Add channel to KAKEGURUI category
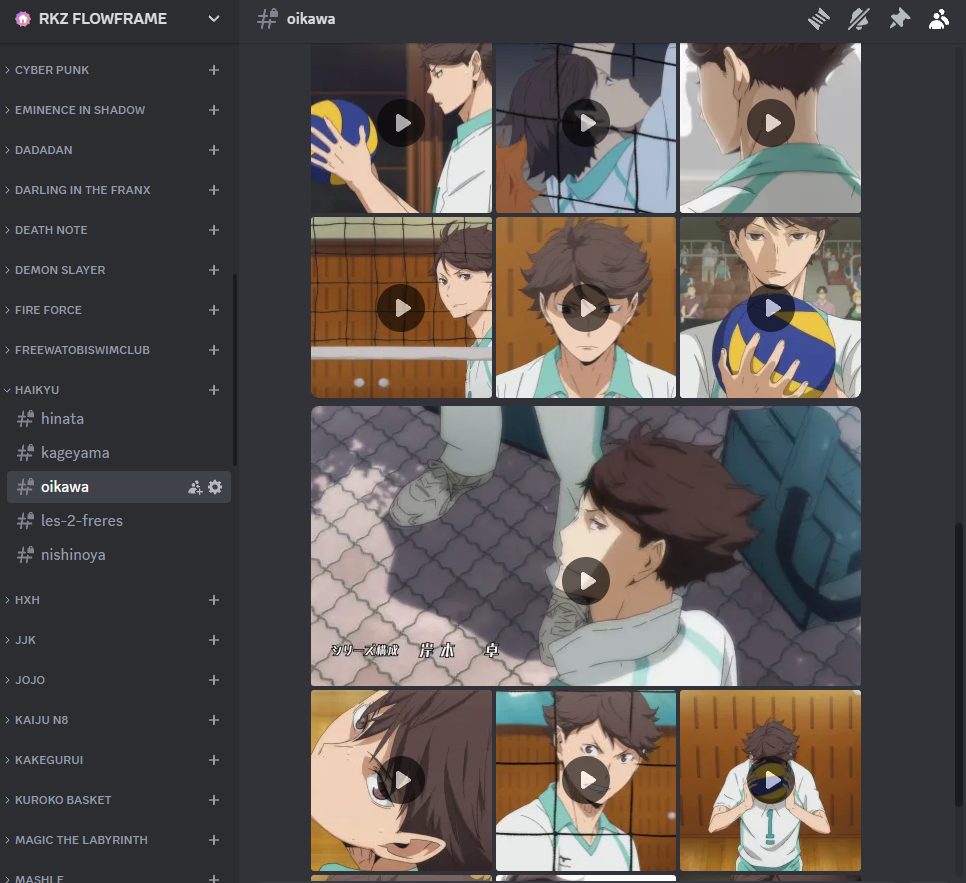Viewport: 966px width, 883px height. [x=214, y=760]
